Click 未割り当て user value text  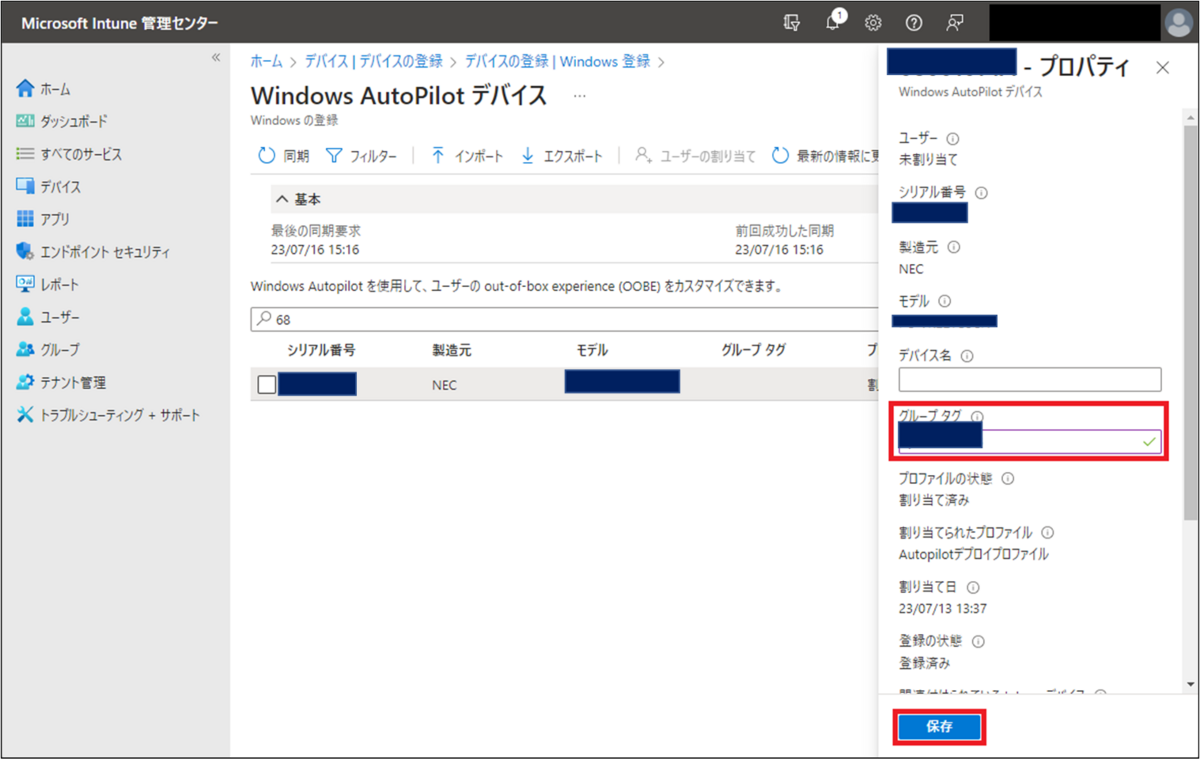(929, 158)
